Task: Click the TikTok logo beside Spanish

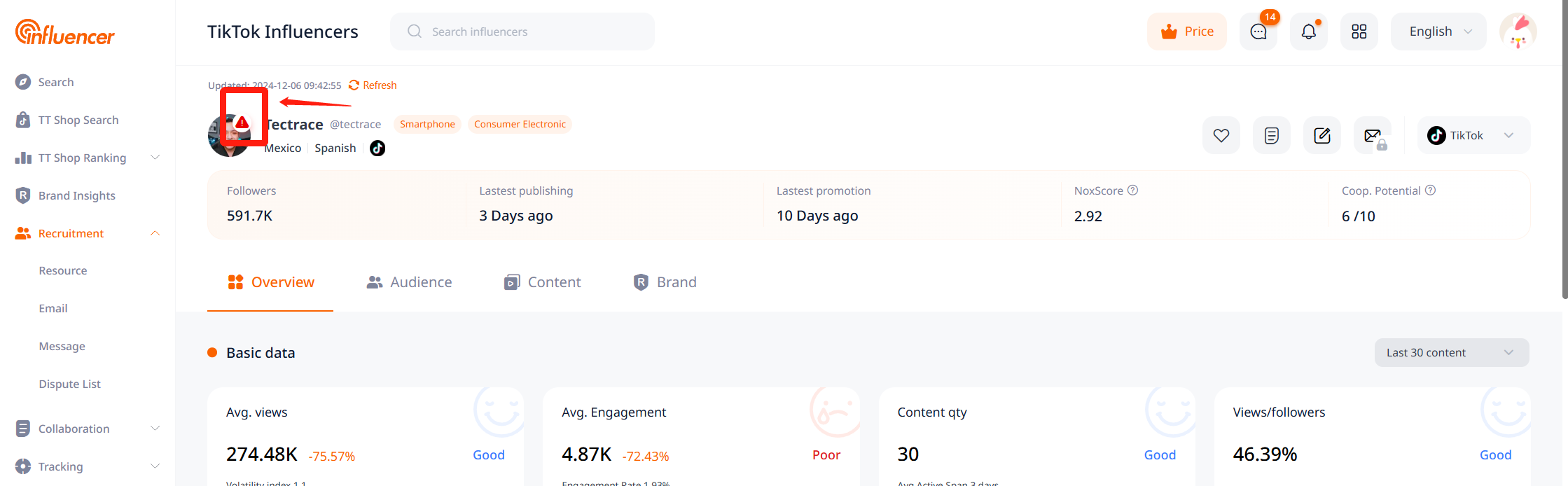Action: click(x=377, y=148)
